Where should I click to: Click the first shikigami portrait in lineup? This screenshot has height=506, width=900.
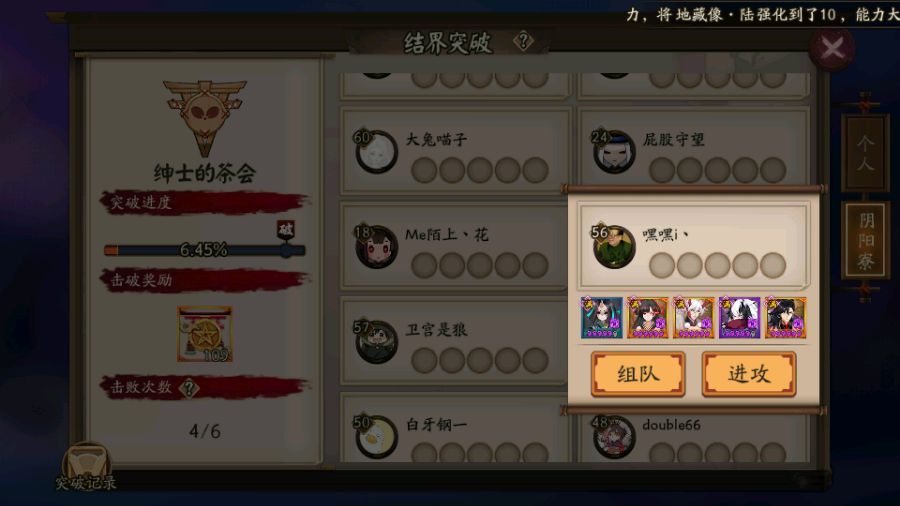point(602,317)
